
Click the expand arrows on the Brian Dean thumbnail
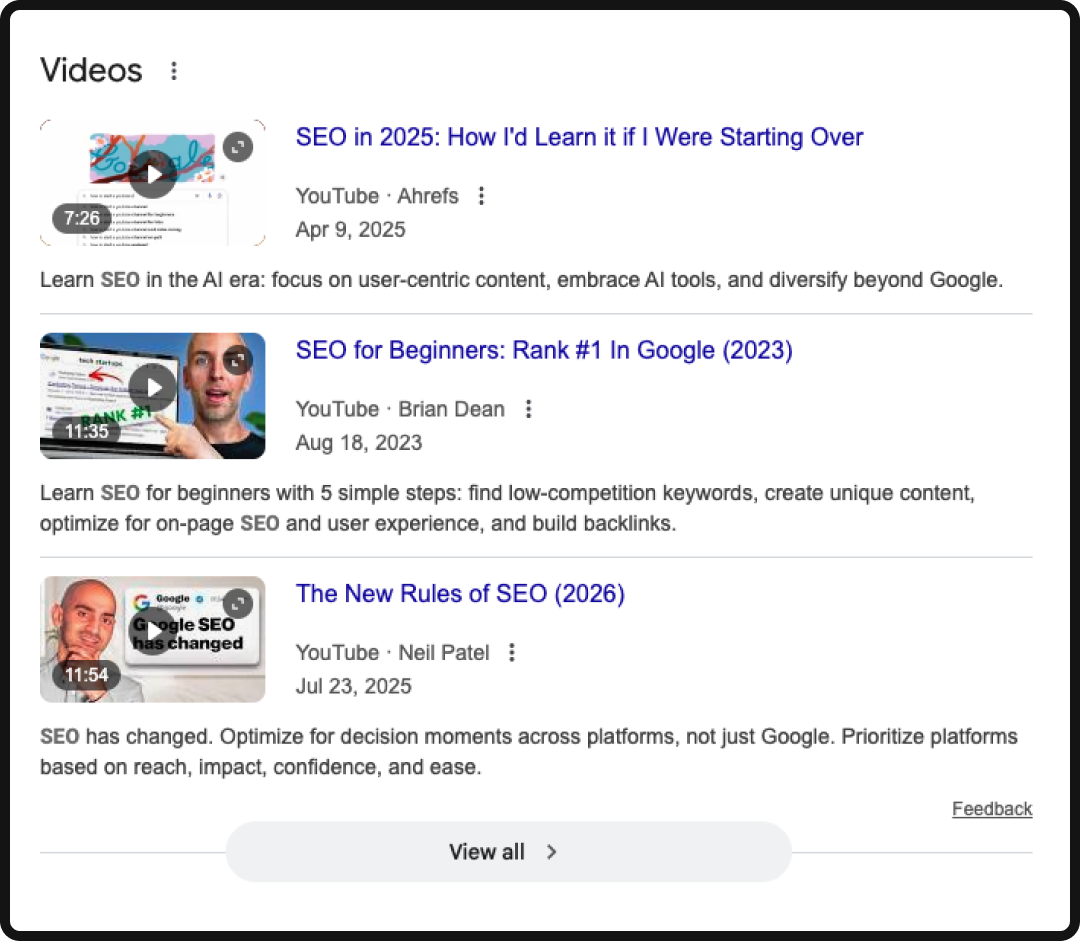(x=238, y=360)
